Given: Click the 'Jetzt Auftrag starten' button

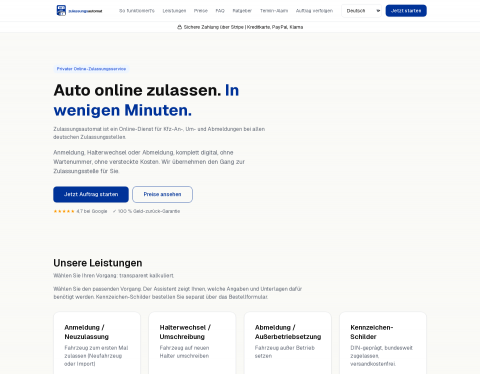Looking at the screenshot, I should coord(91,194).
